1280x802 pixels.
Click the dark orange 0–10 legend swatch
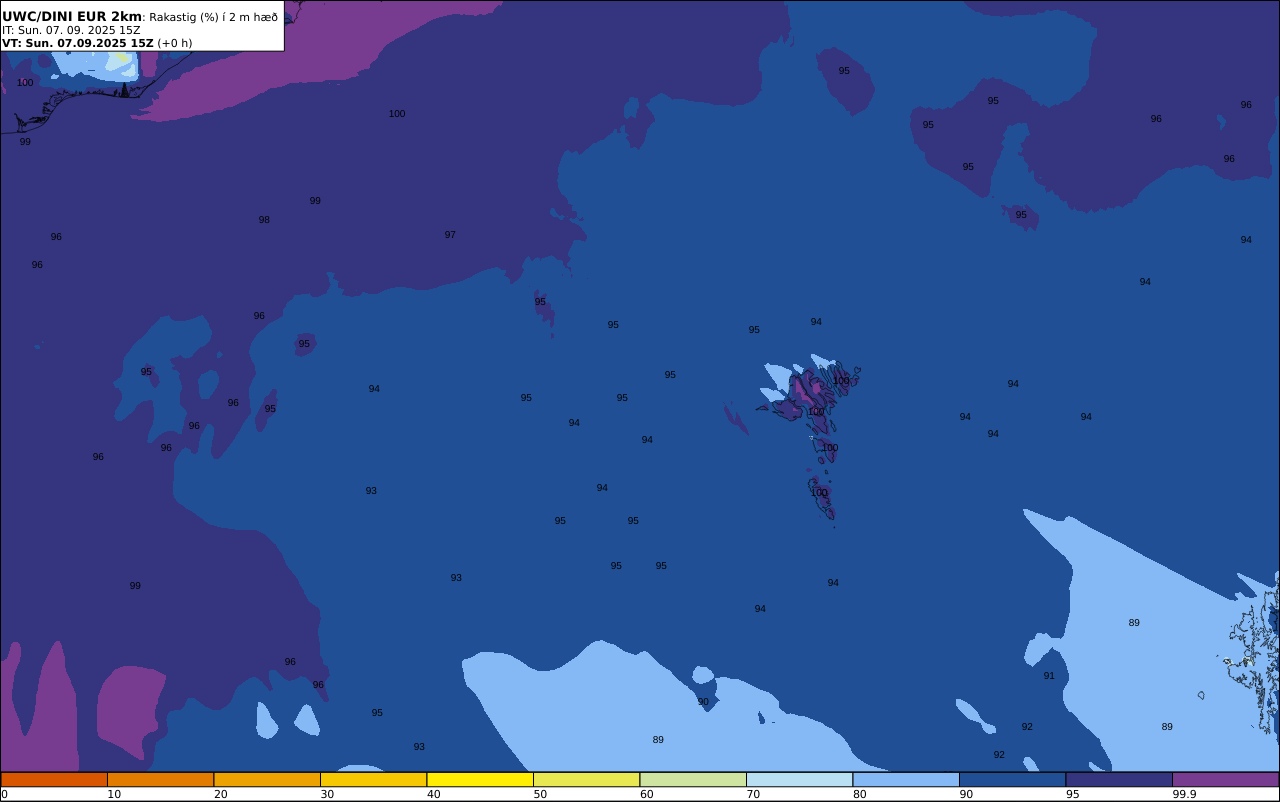coord(54,779)
